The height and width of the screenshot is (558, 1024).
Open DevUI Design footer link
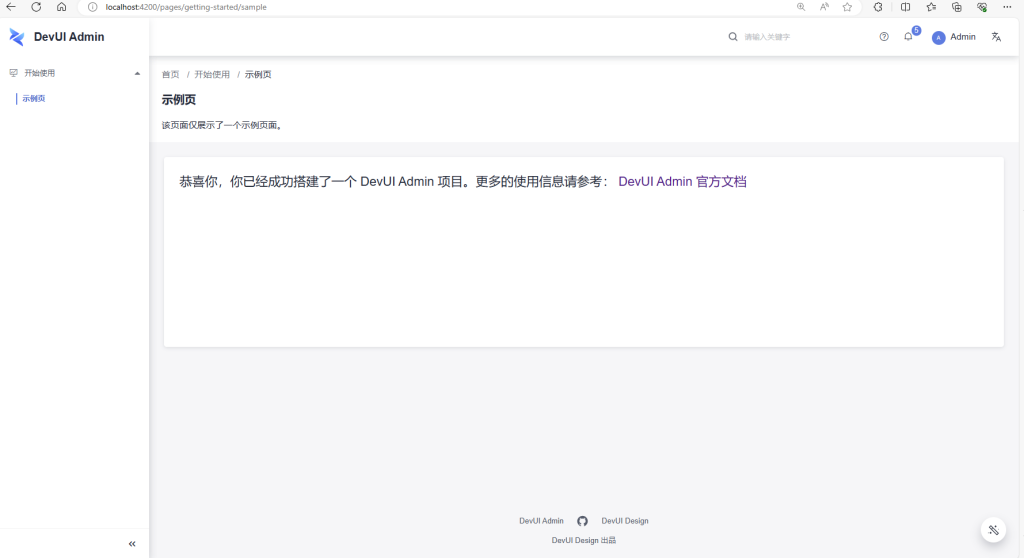625,521
